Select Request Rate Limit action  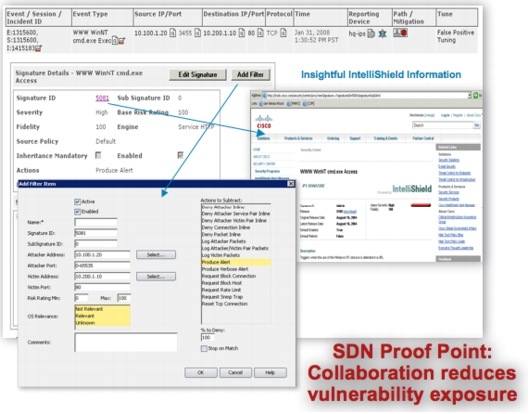click(x=236, y=290)
